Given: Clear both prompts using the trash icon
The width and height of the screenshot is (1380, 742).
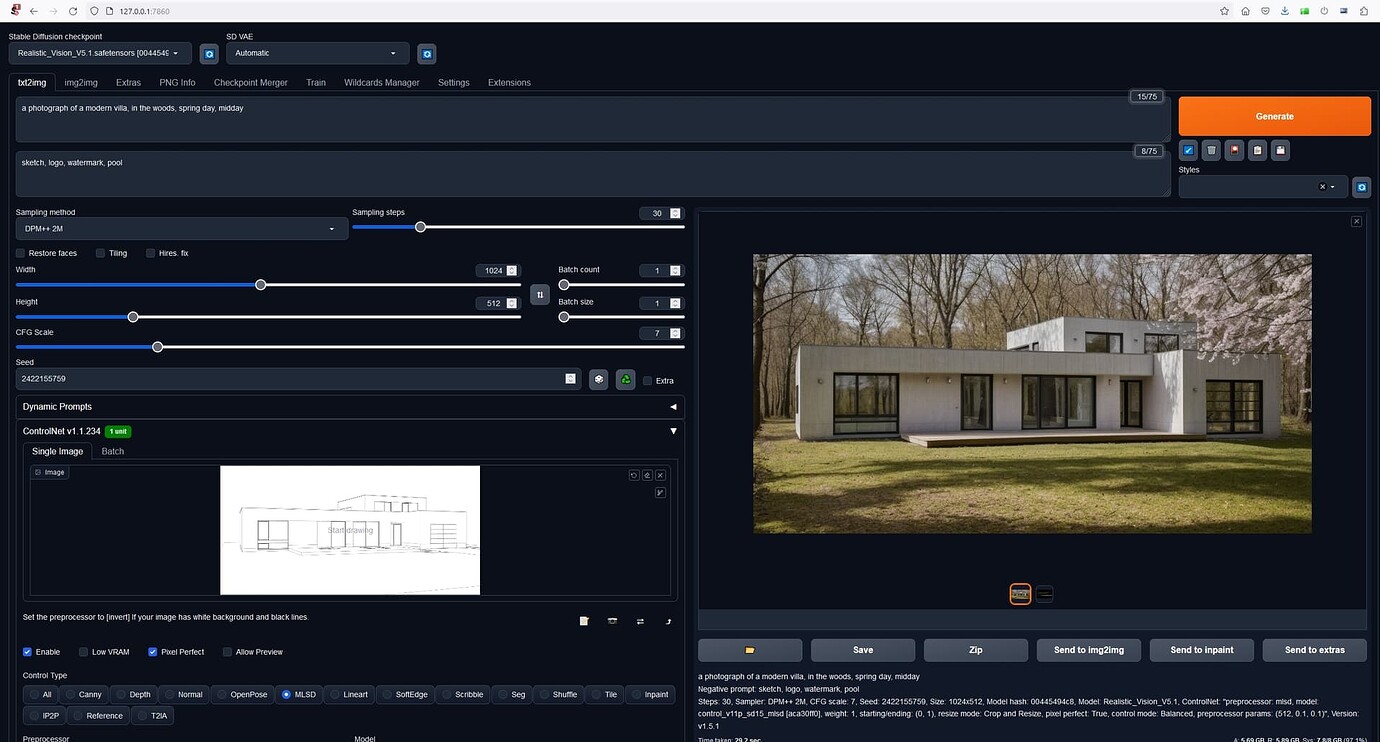Looking at the screenshot, I should point(1211,150).
